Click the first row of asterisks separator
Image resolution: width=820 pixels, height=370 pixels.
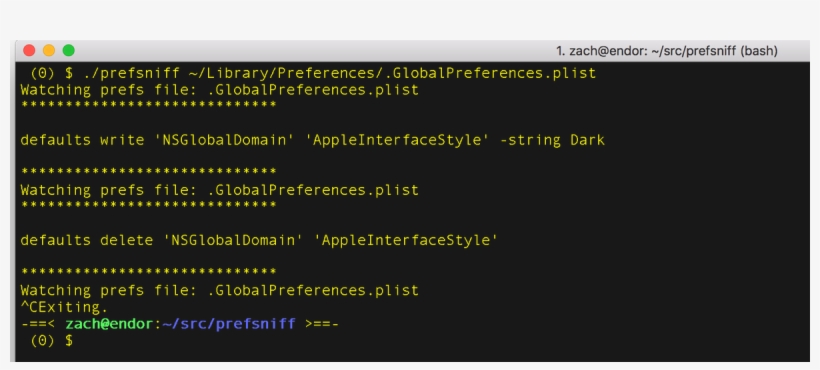149,105
